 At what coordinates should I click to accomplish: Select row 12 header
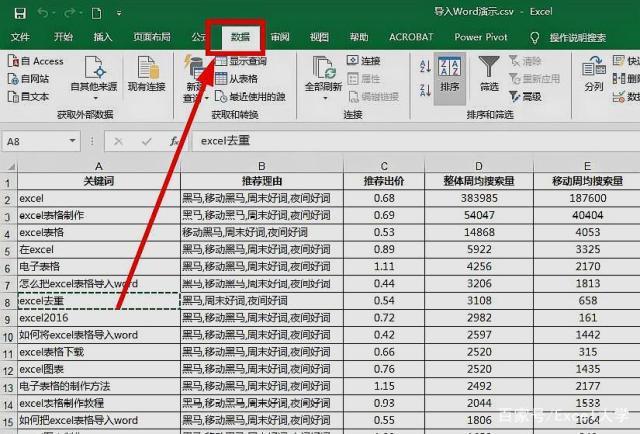click(x=8, y=370)
